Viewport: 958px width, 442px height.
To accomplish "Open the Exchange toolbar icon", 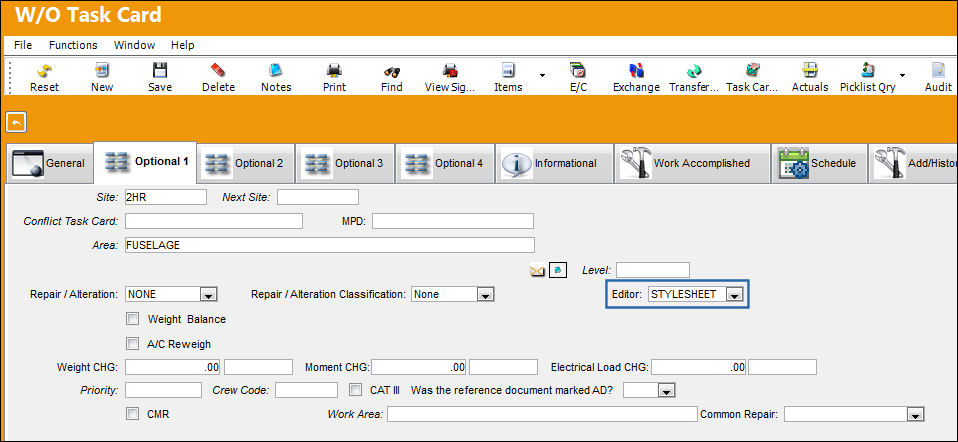I will (636, 70).
